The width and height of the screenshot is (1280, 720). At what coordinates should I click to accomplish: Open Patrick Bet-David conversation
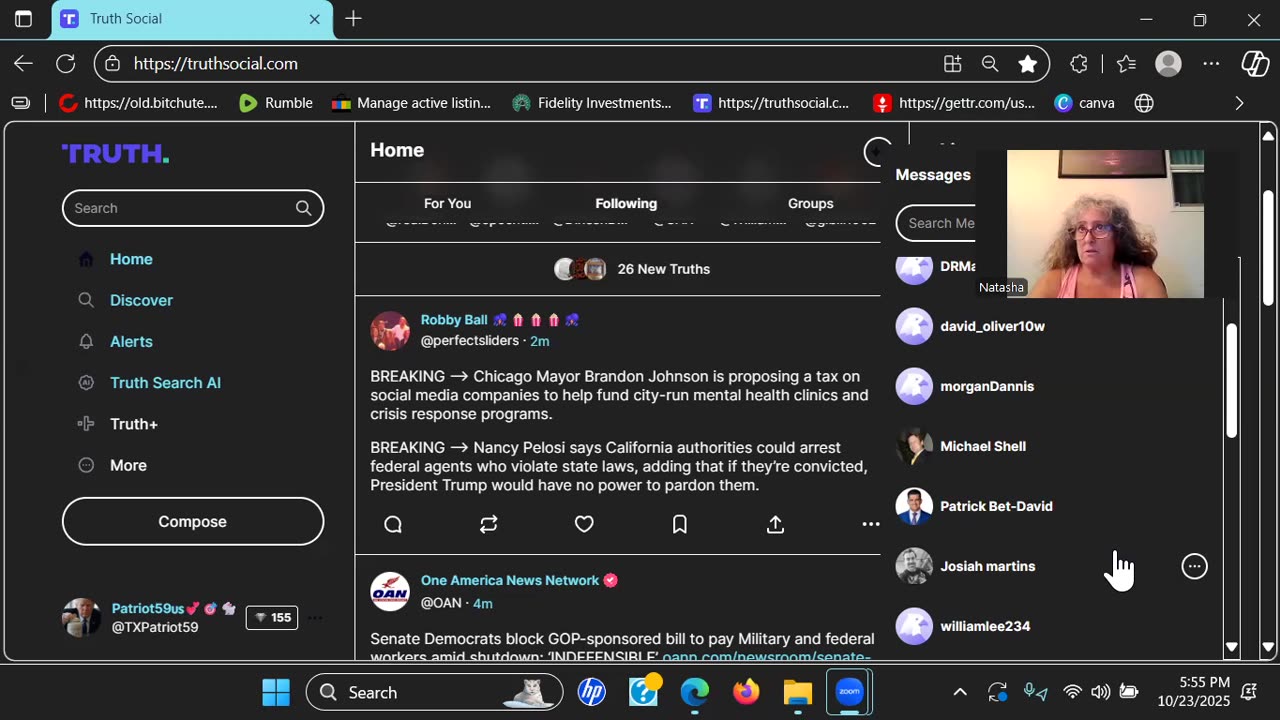[996, 506]
